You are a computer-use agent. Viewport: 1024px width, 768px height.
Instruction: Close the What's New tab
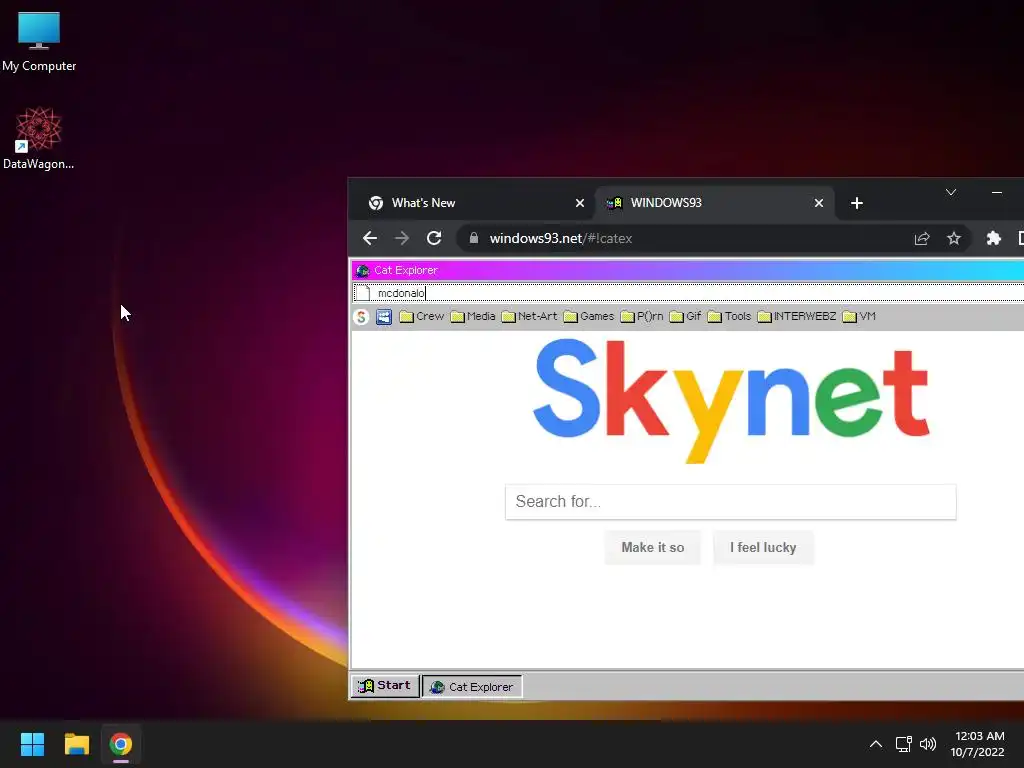tap(579, 203)
